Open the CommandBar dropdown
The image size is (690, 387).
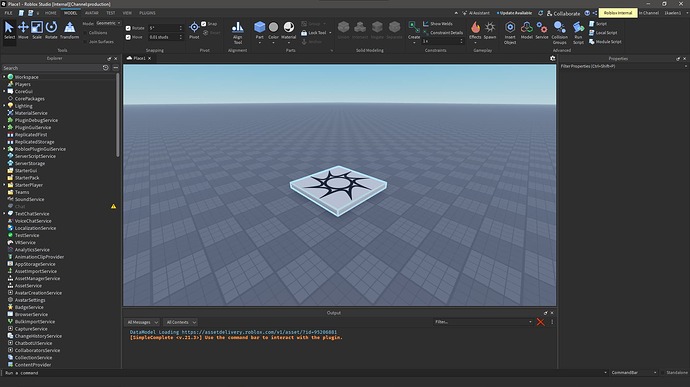[x=634, y=373]
